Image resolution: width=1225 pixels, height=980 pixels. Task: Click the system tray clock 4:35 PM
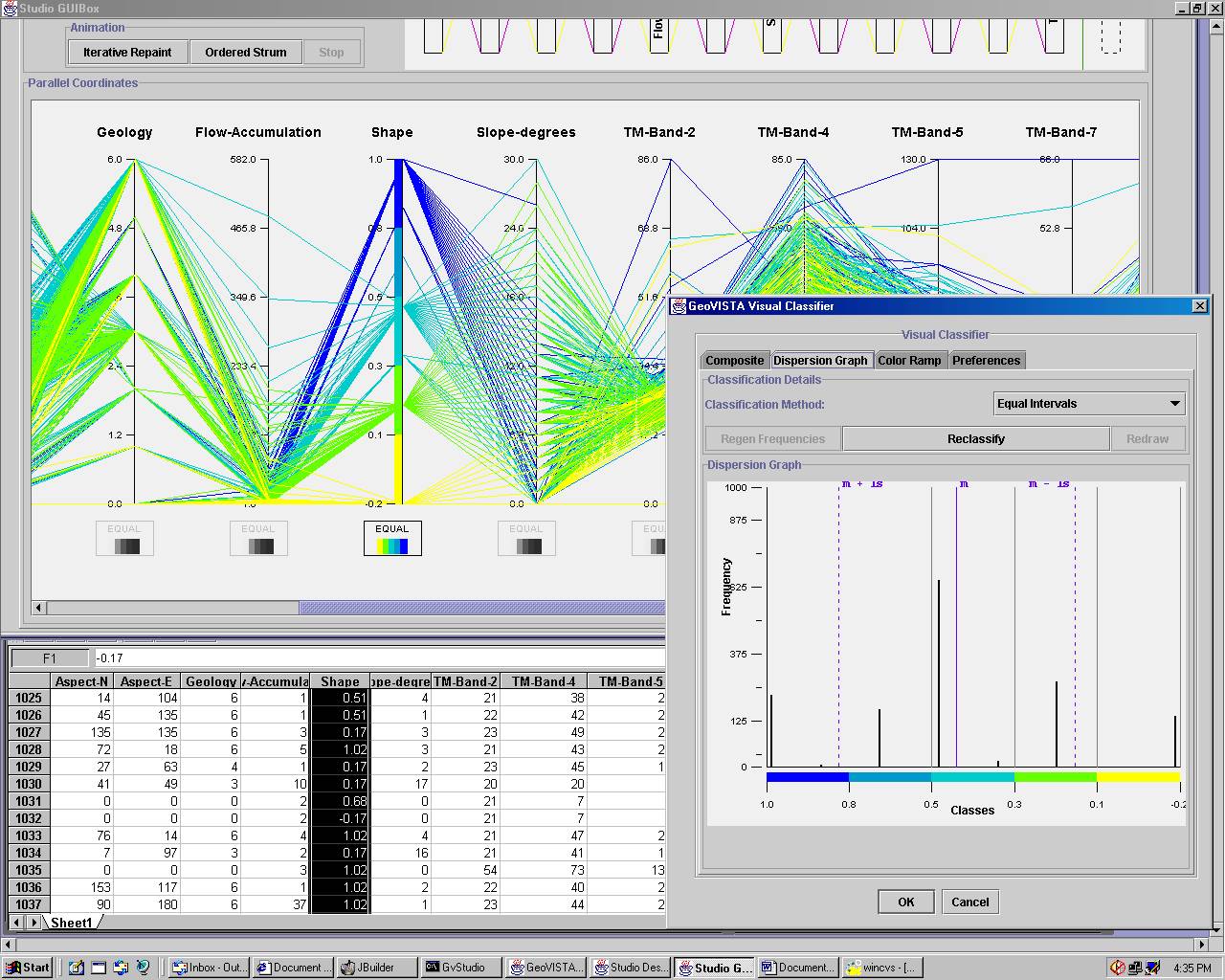(x=1192, y=968)
